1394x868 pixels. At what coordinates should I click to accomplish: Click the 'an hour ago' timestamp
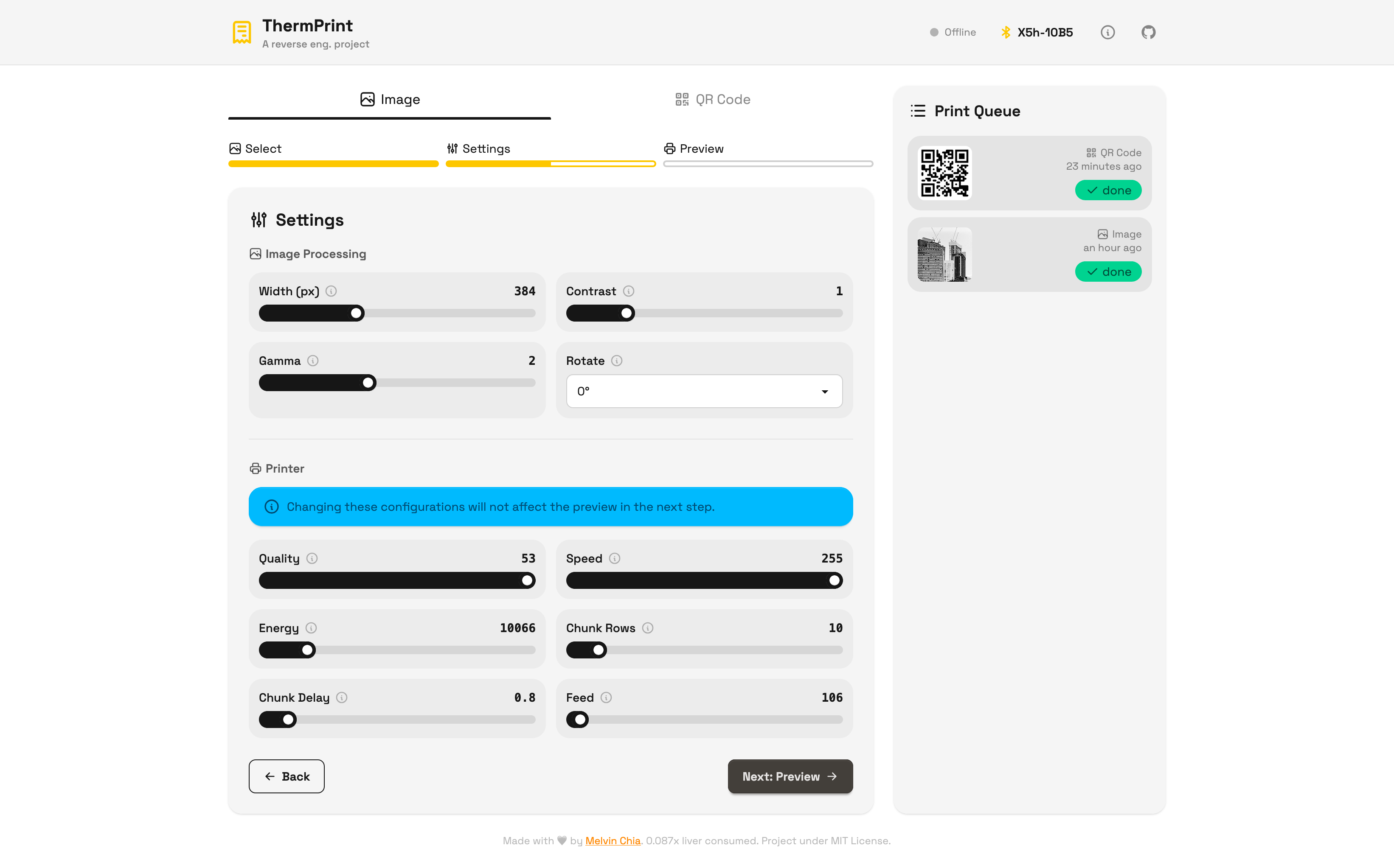(x=1112, y=248)
